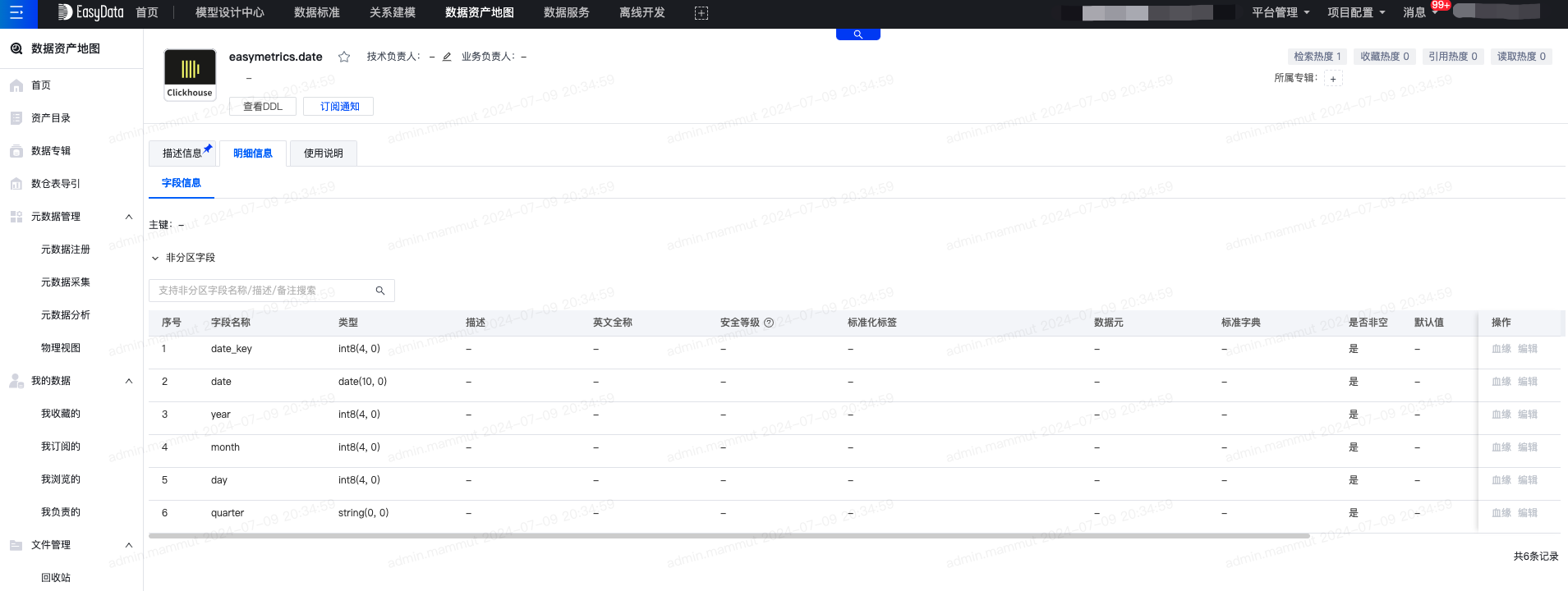
Task: Click the 读取热度 0 tag
Action: (1521, 57)
